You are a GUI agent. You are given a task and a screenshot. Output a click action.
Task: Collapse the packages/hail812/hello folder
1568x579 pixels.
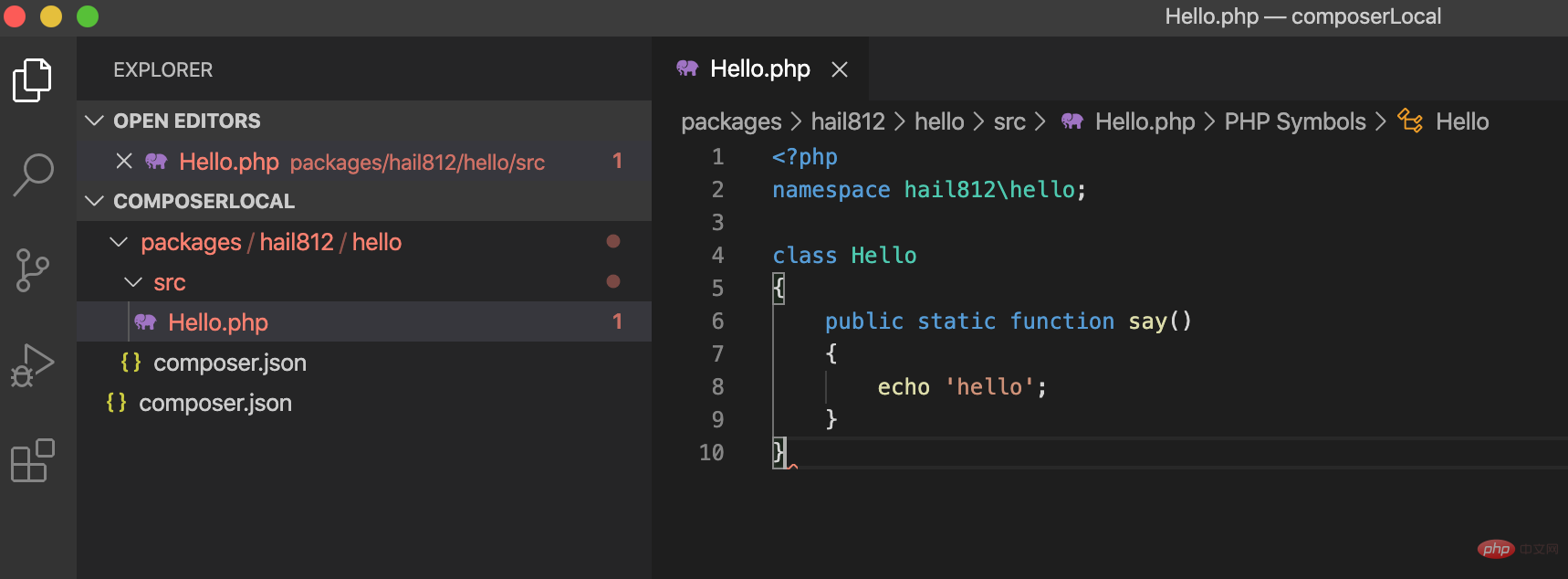pyautogui.click(x=119, y=242)
